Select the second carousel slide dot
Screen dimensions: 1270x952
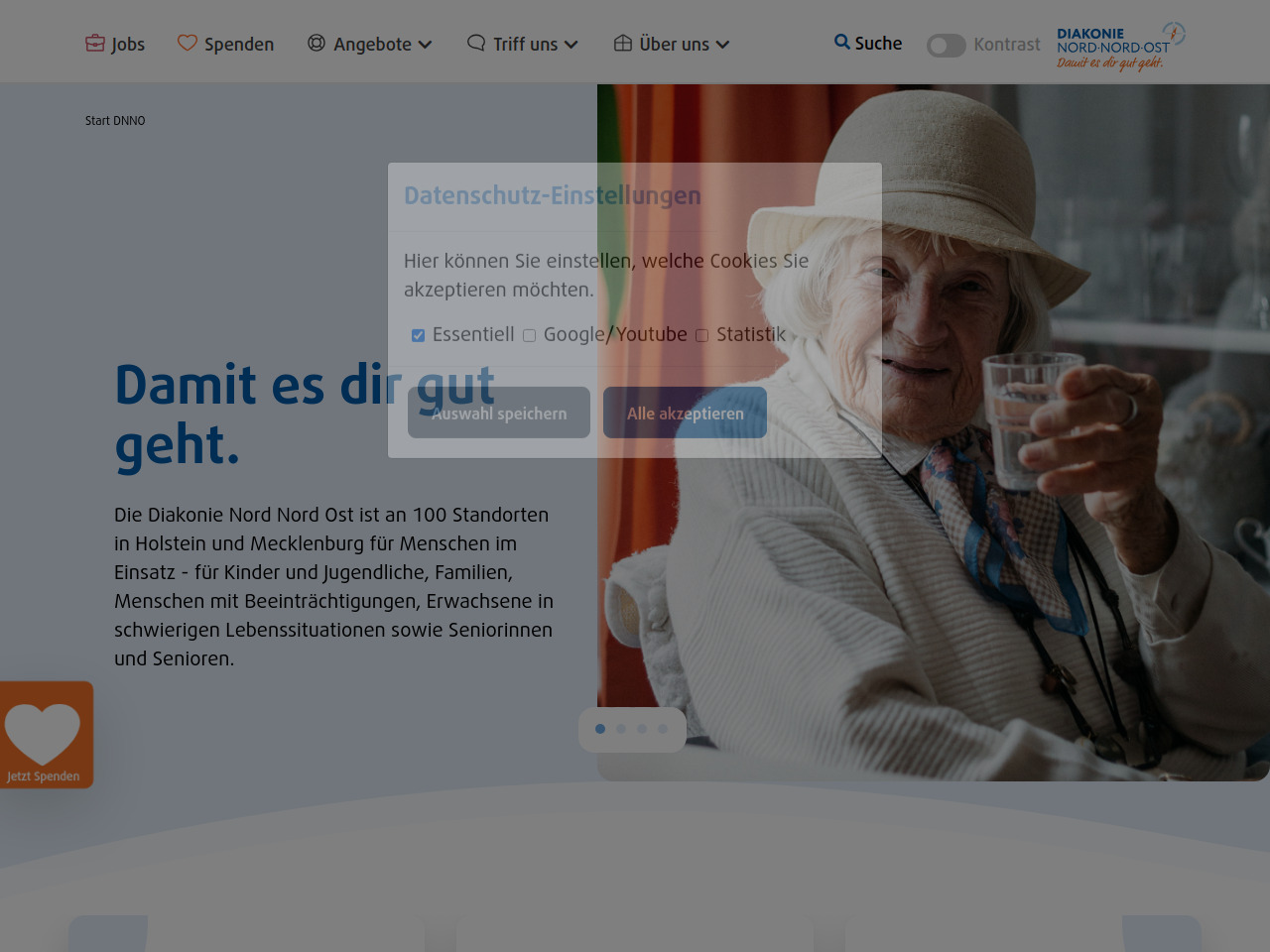coord(621,729)
